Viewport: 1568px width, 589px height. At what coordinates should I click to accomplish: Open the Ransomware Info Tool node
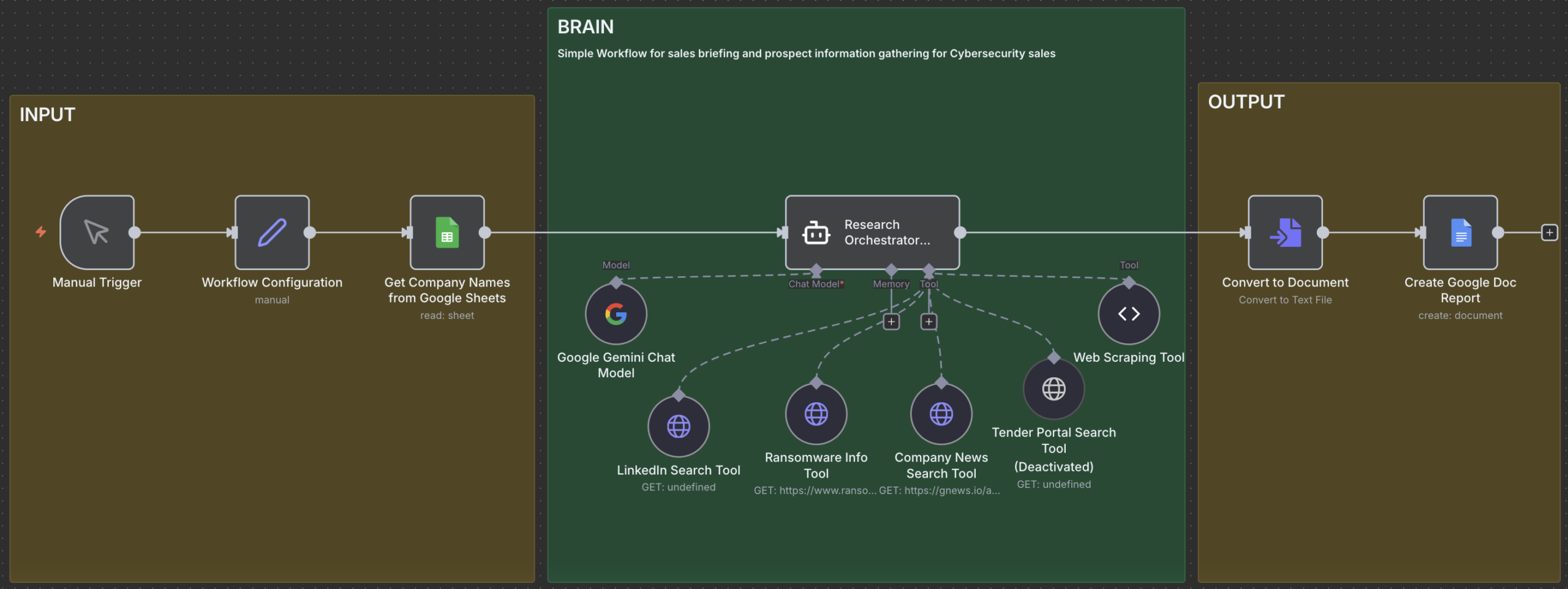tap(816, 414)
